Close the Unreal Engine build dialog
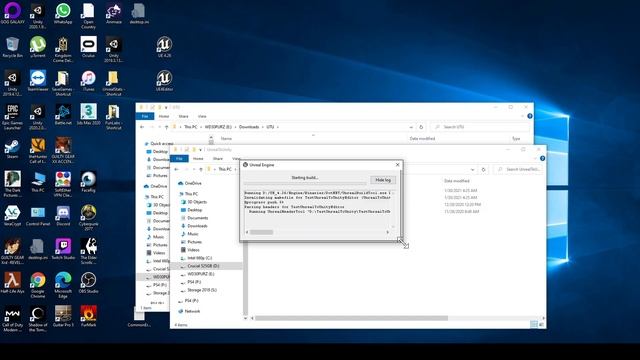 398,164
